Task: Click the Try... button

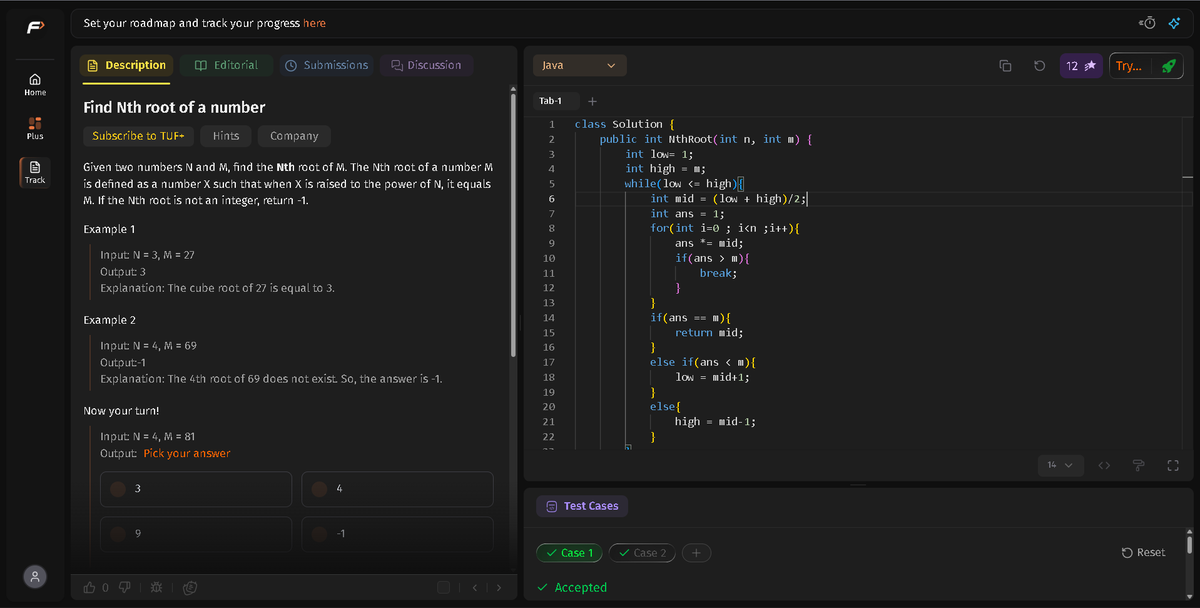Action: click(1129, 66)
